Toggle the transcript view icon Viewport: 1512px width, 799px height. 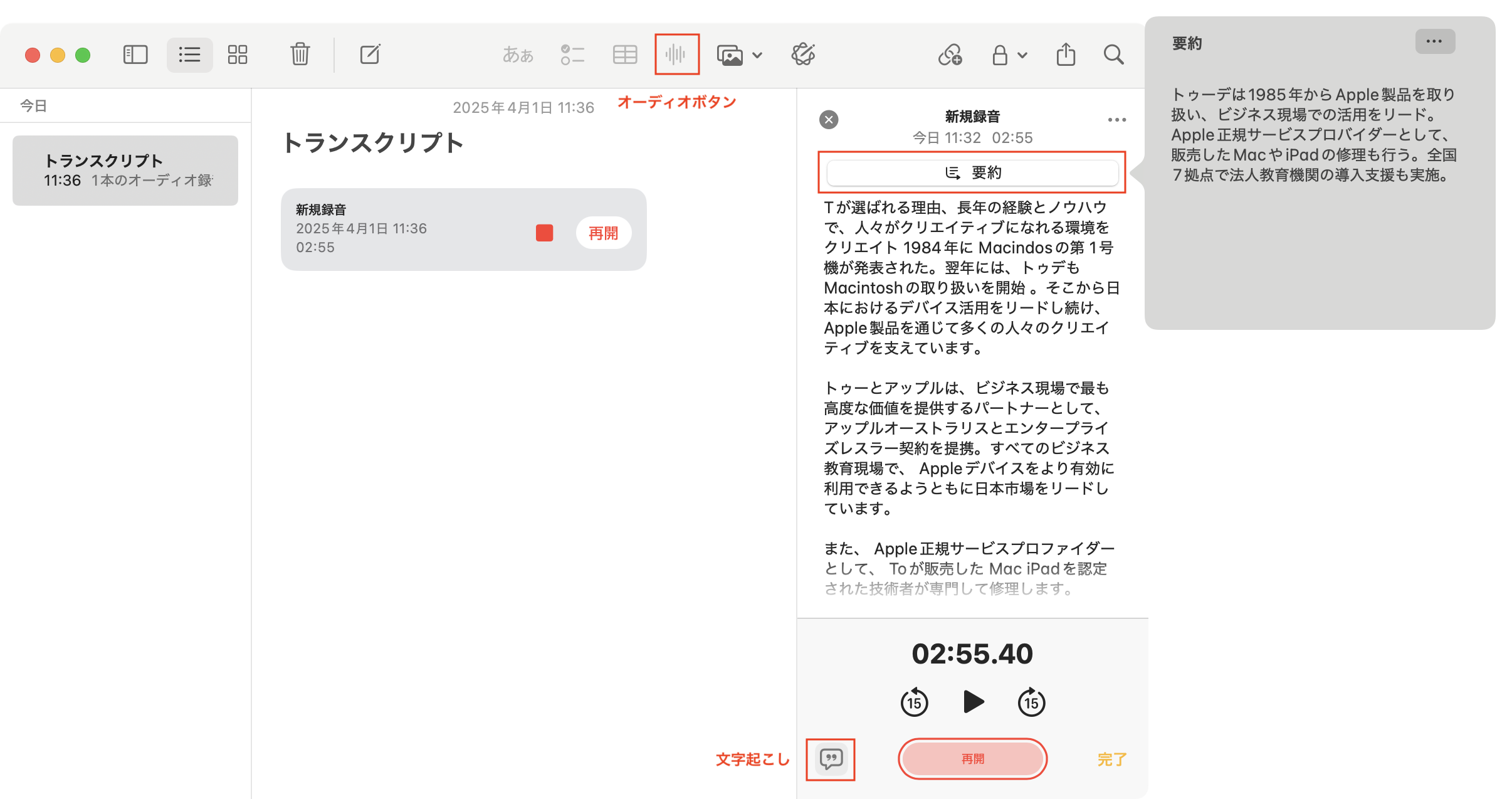[831, 759]
